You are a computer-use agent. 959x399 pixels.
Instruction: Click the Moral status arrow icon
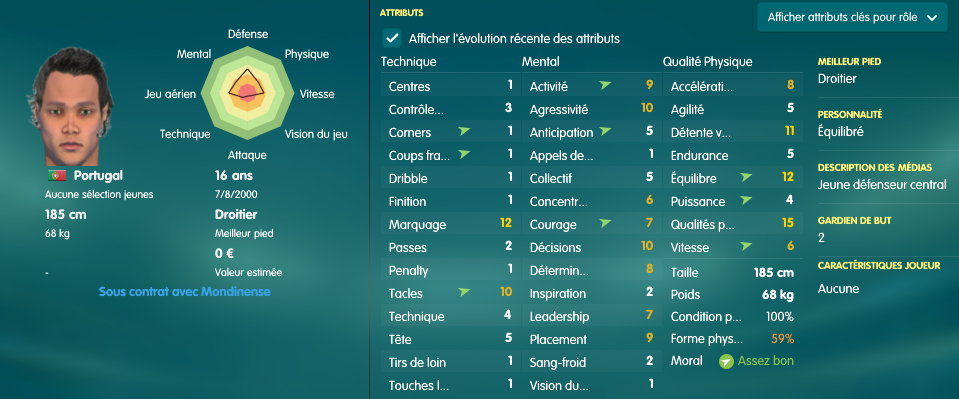click(x=726, y=362)
